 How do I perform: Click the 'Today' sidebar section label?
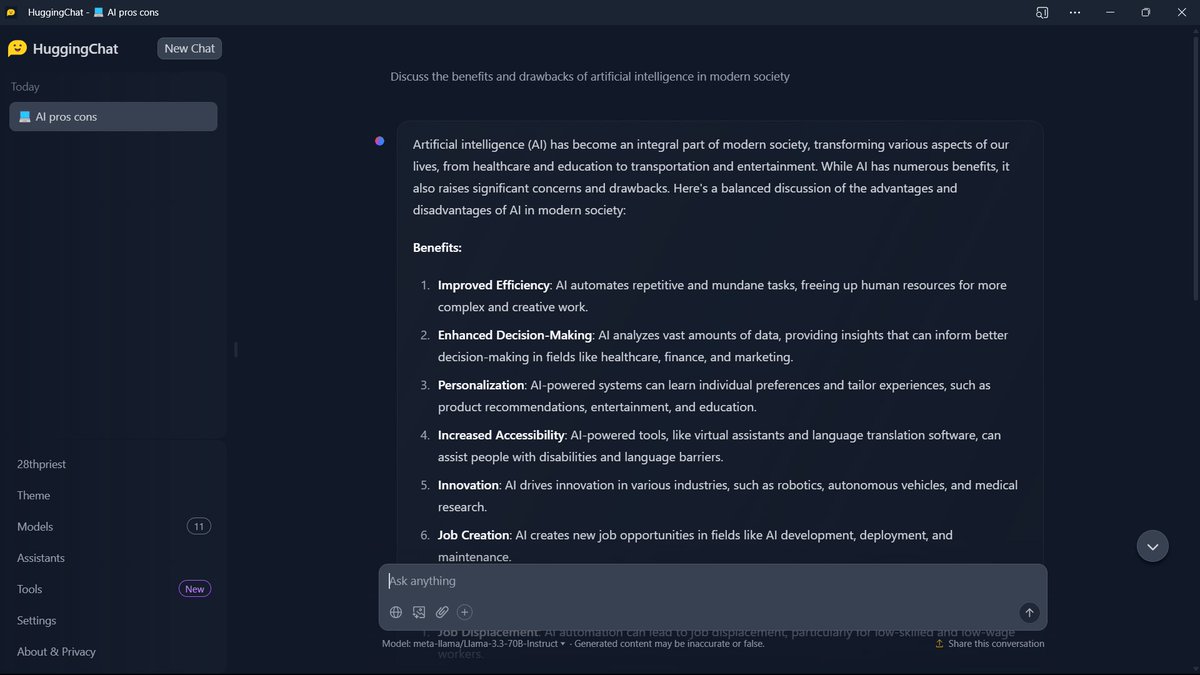25,87
